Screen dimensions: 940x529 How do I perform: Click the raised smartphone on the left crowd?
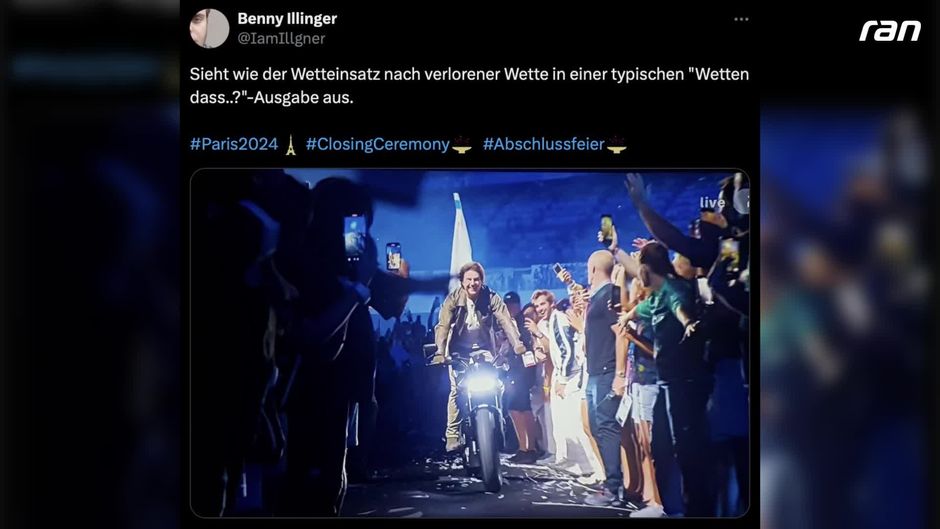click(x=354, y=236)
